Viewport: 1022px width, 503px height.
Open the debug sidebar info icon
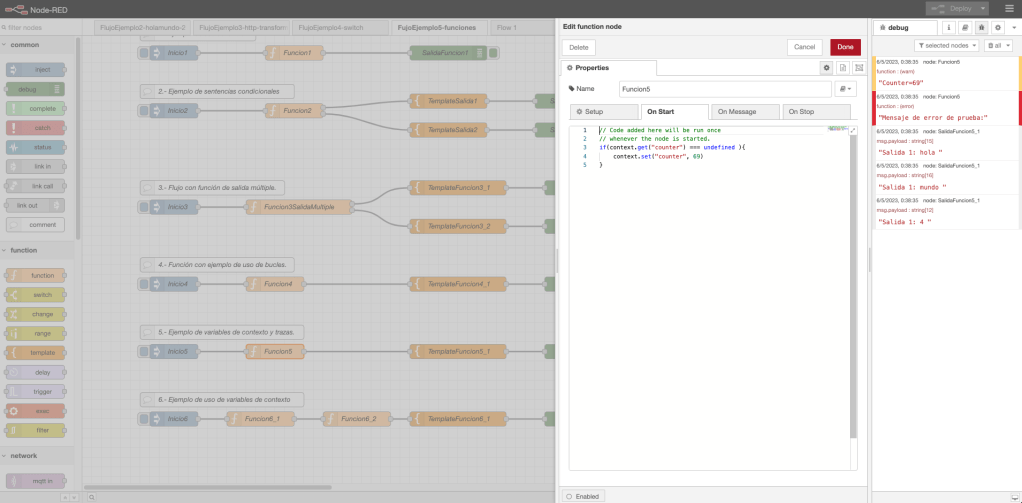(x=949, y=28)
